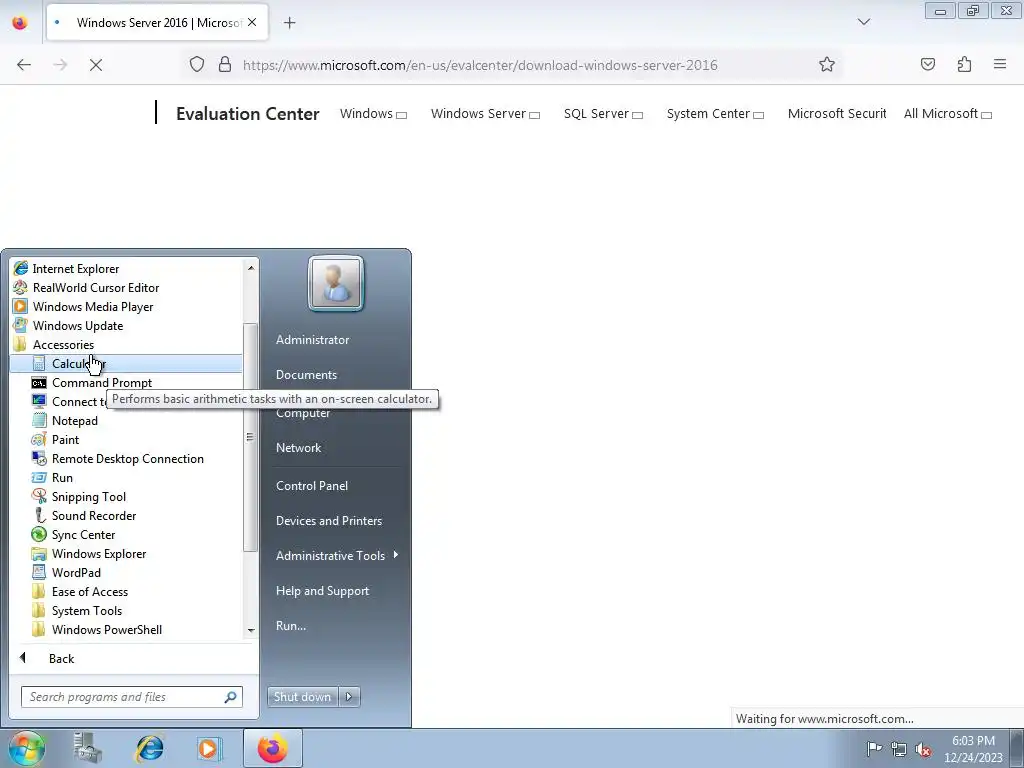Screen dimensions: 1024x768
Task: Go back in Firefox
Action: point(24,65)
